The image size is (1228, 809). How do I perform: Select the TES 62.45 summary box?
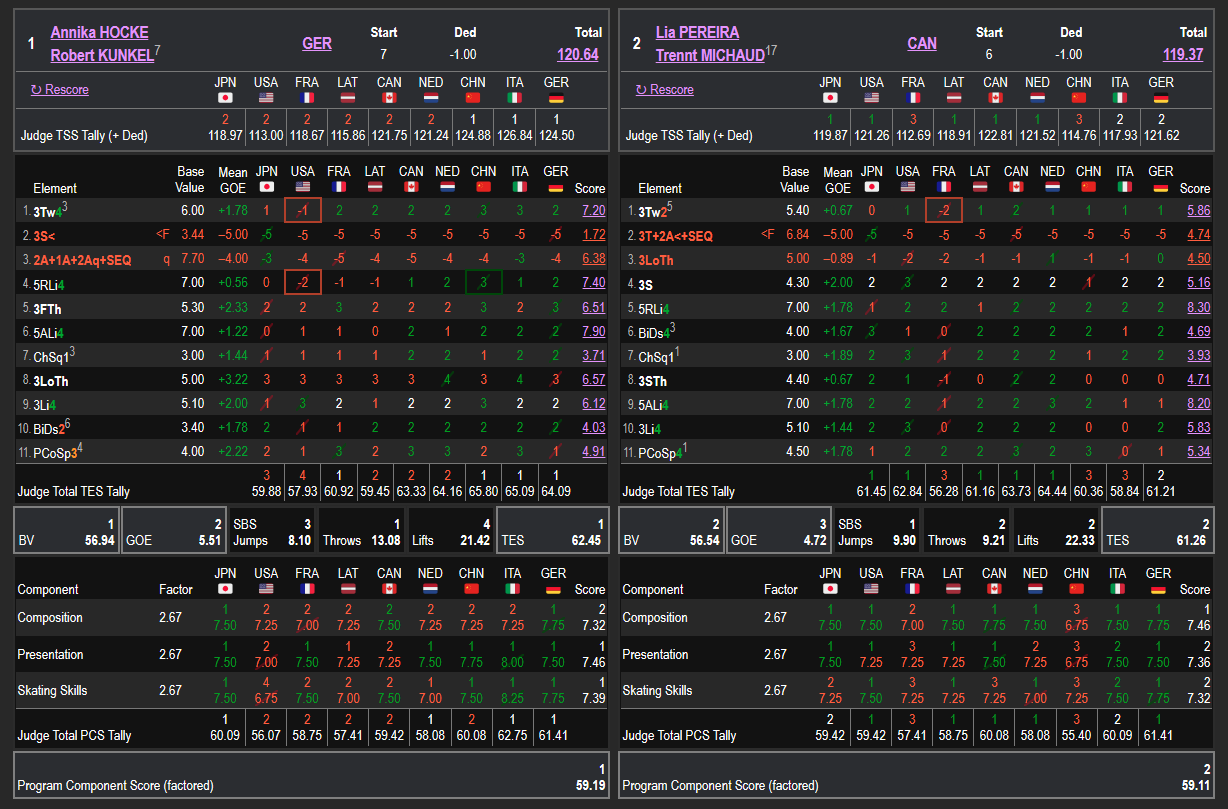[x=552, y=531]
